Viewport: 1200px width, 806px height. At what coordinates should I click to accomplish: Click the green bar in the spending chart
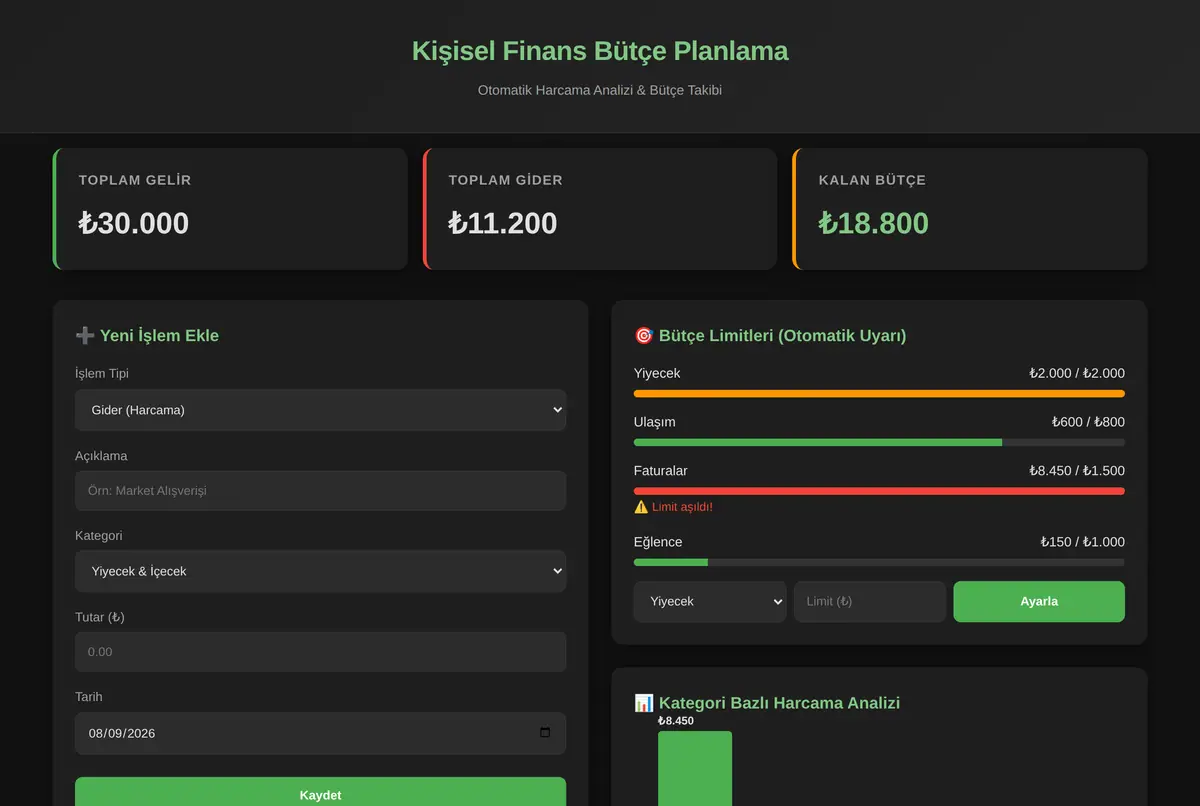(695, 768)
